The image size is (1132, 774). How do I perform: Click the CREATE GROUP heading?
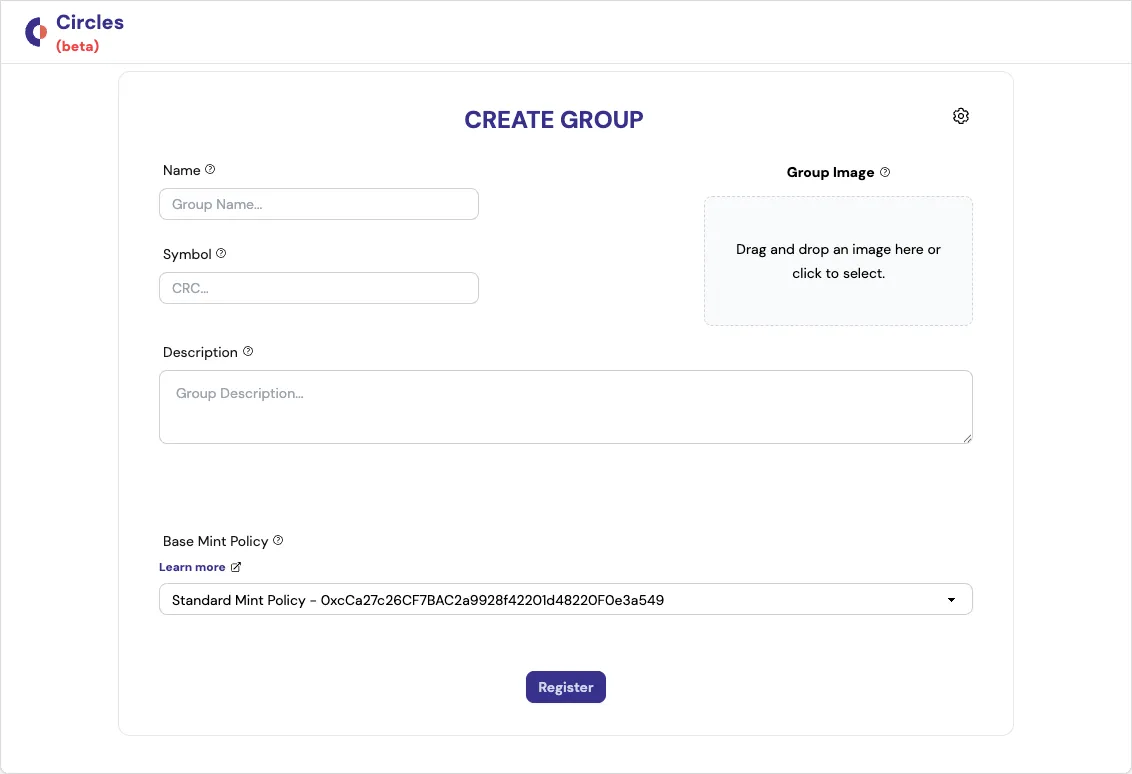pos(554,120)
